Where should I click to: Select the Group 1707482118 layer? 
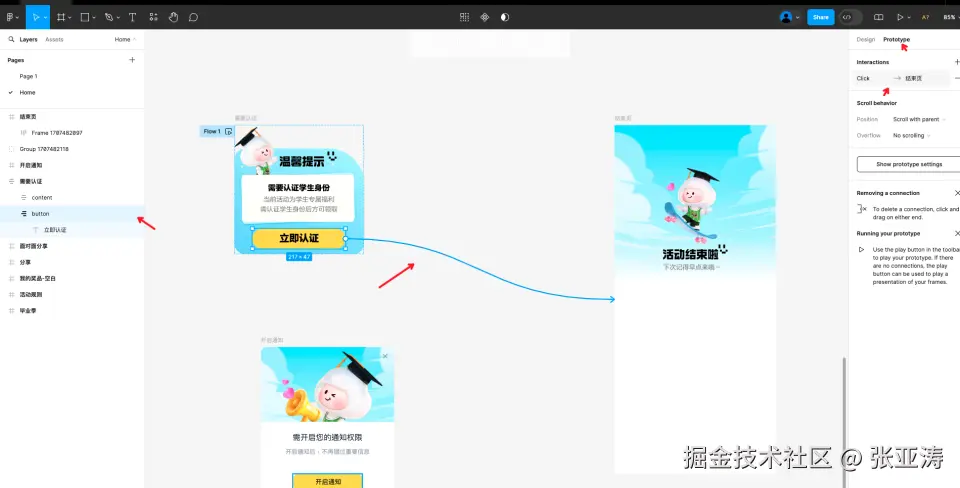pos(72,149)
